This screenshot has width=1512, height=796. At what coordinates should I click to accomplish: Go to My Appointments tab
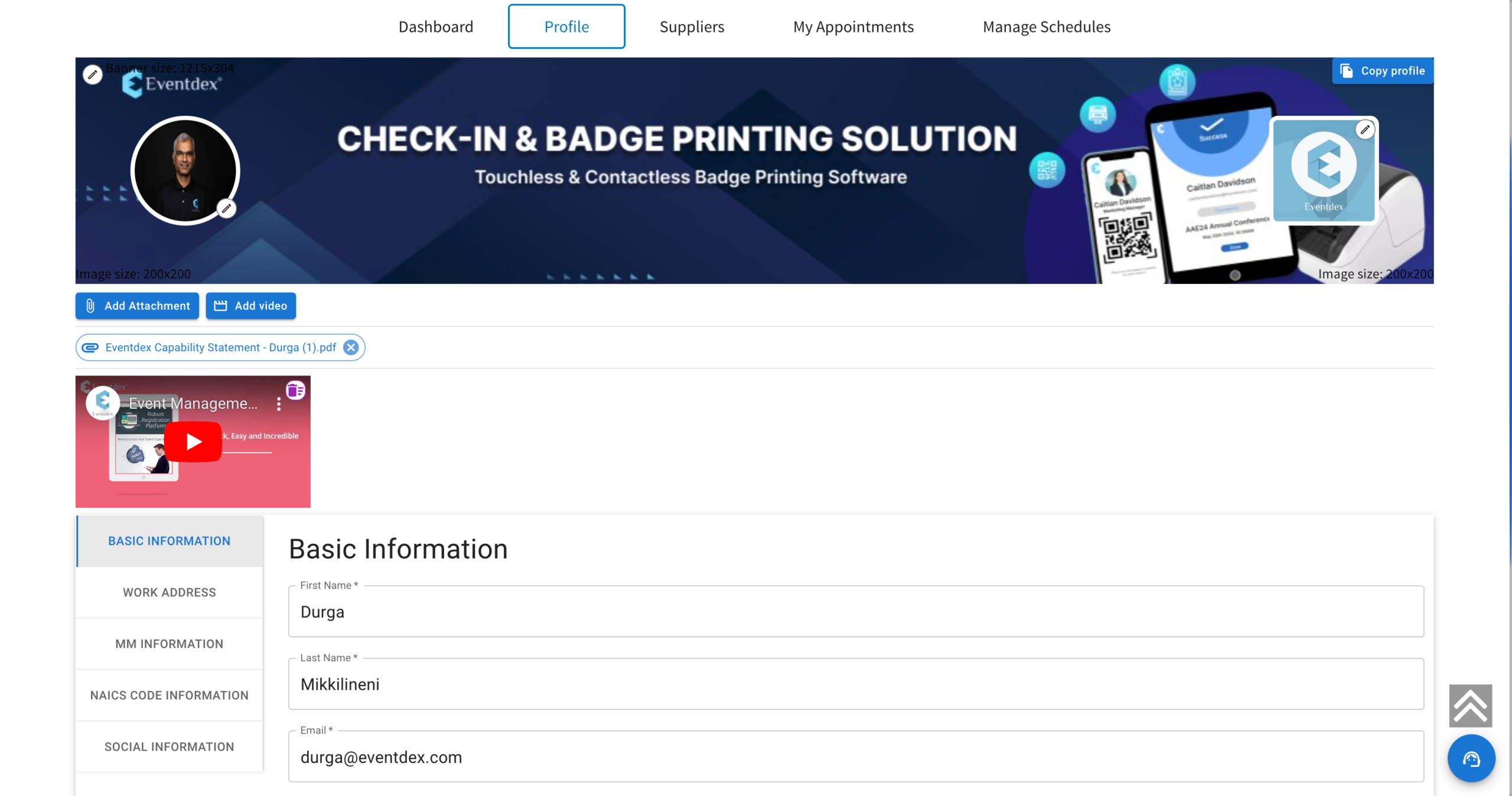(853, 27)
